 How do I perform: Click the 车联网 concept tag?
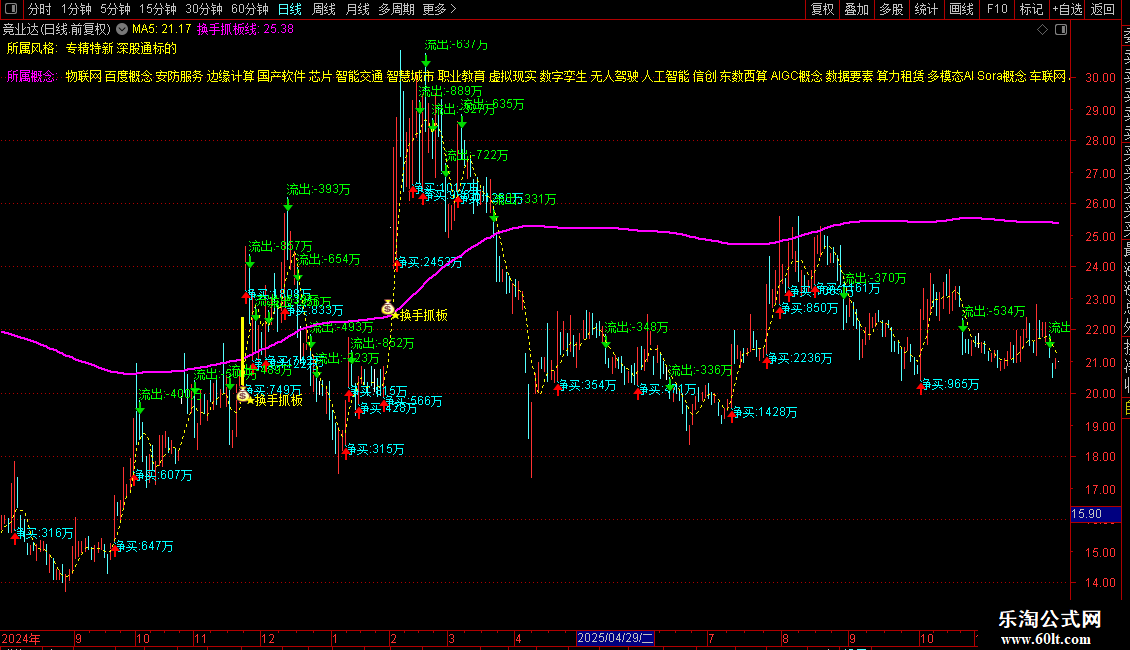tap(1047, 76)
